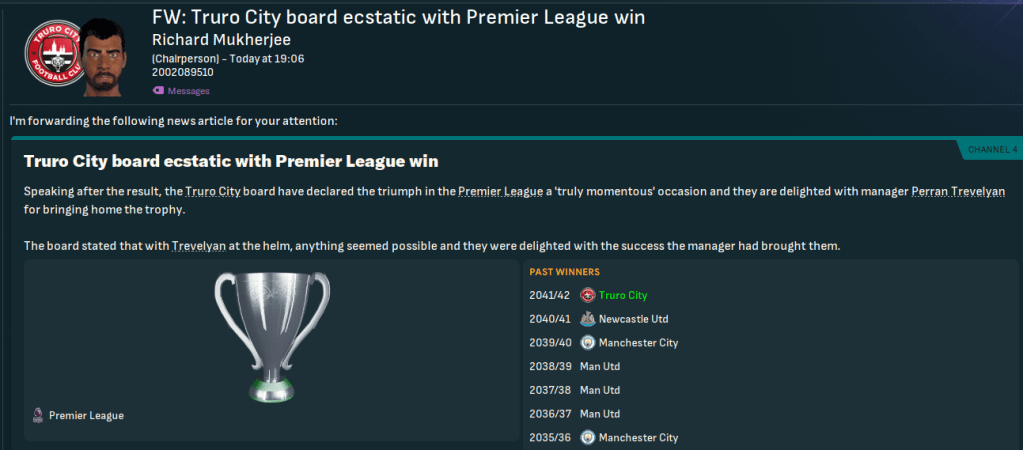Open the Messages category label

188,91
